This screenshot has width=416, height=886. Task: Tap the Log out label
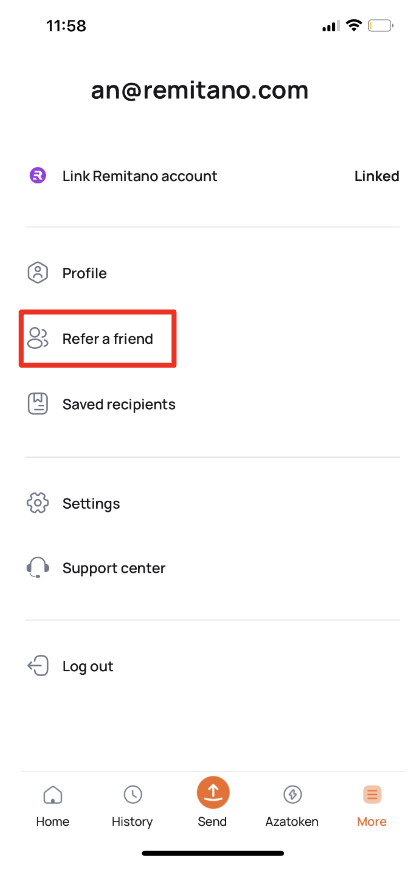pyautogui.click(x=88, y=666)
